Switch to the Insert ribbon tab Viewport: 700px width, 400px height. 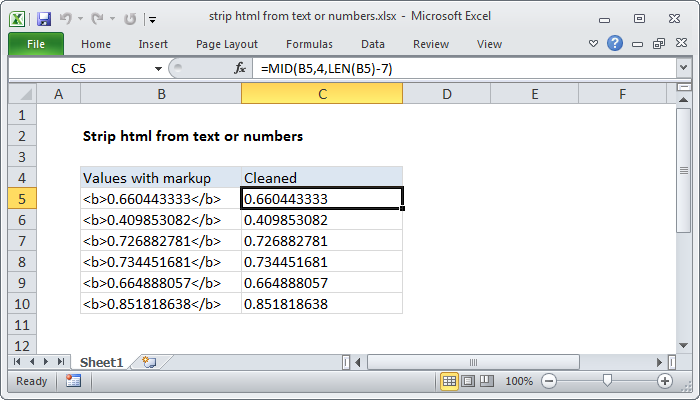153,44
